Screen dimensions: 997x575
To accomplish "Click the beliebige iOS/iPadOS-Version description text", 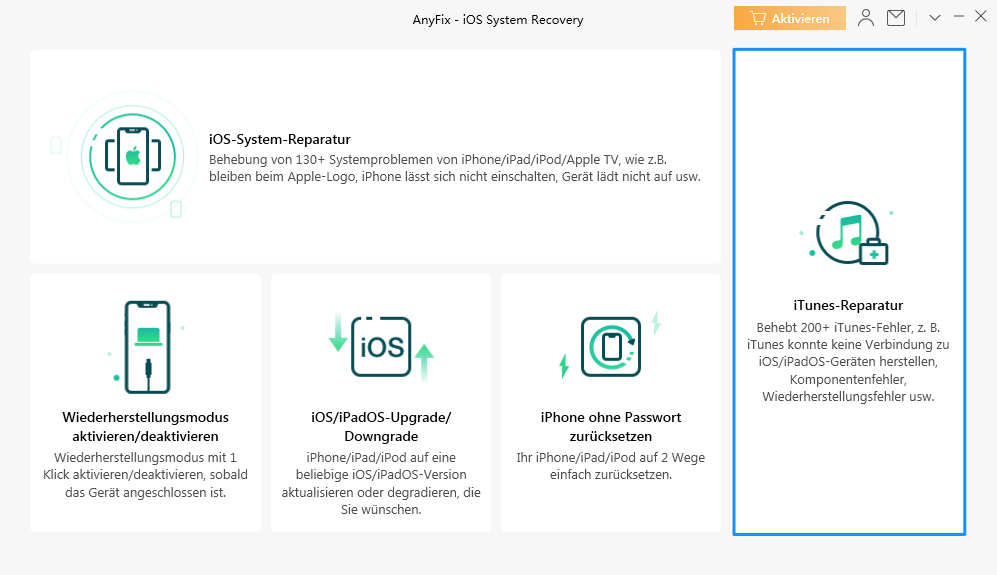I will (381, 483).
